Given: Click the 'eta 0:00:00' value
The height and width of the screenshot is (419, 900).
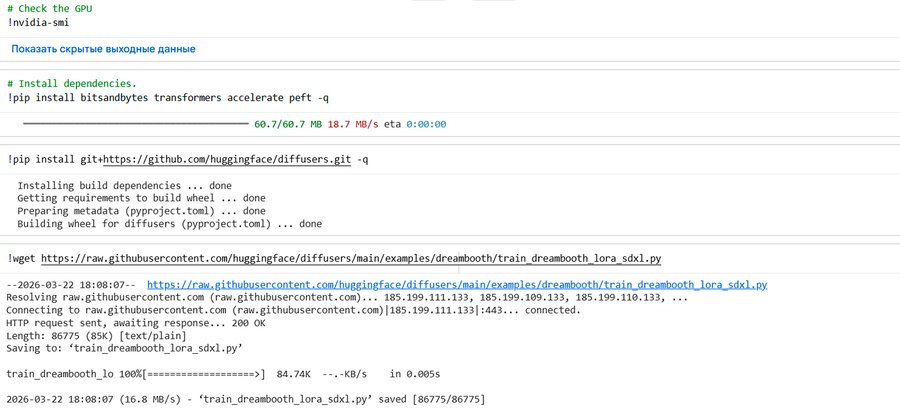Looking at the screenshot, I should pyautogui.click(x=415, y=124).
